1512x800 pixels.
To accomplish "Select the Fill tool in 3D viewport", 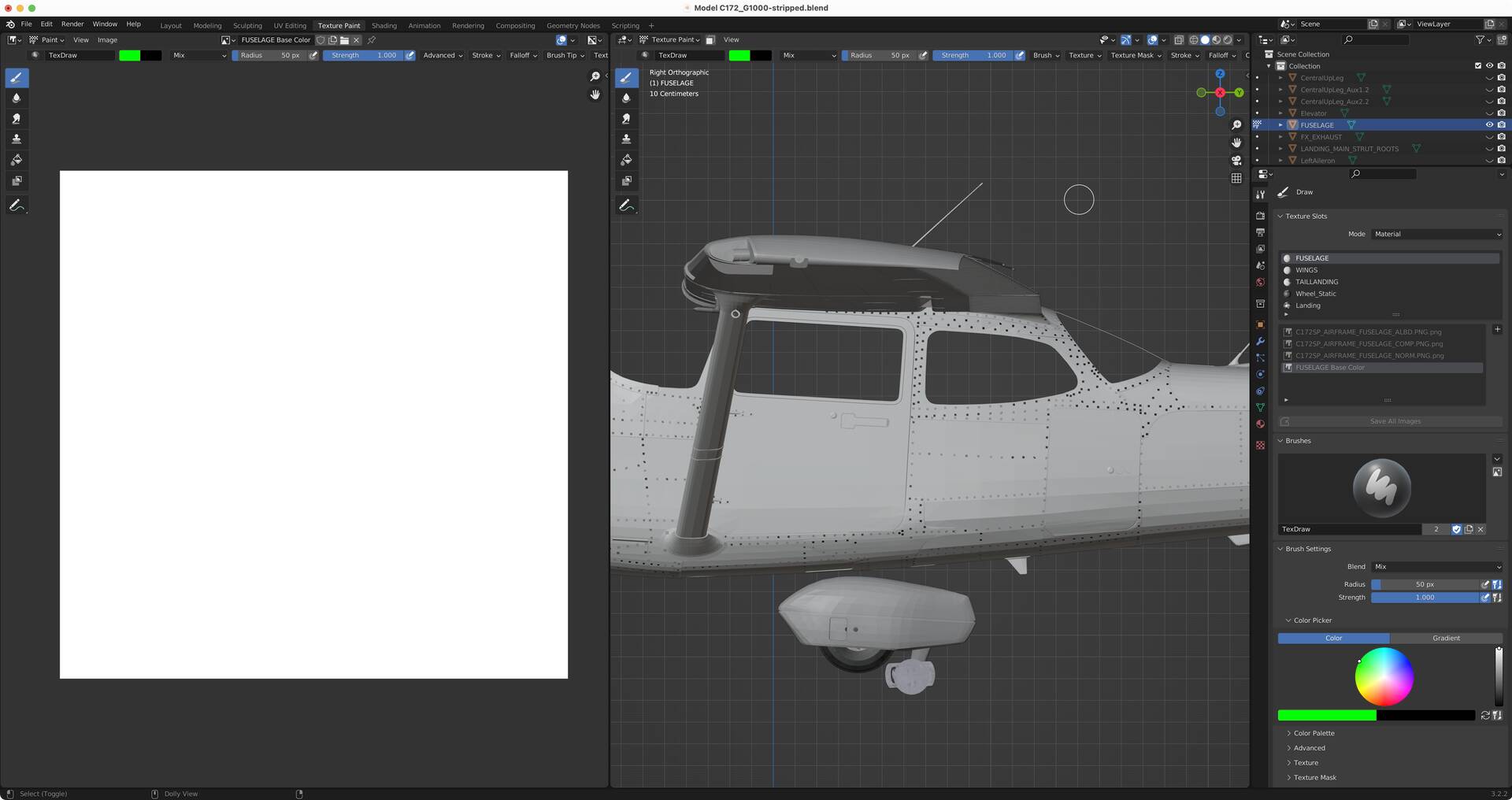I will 626,160.
